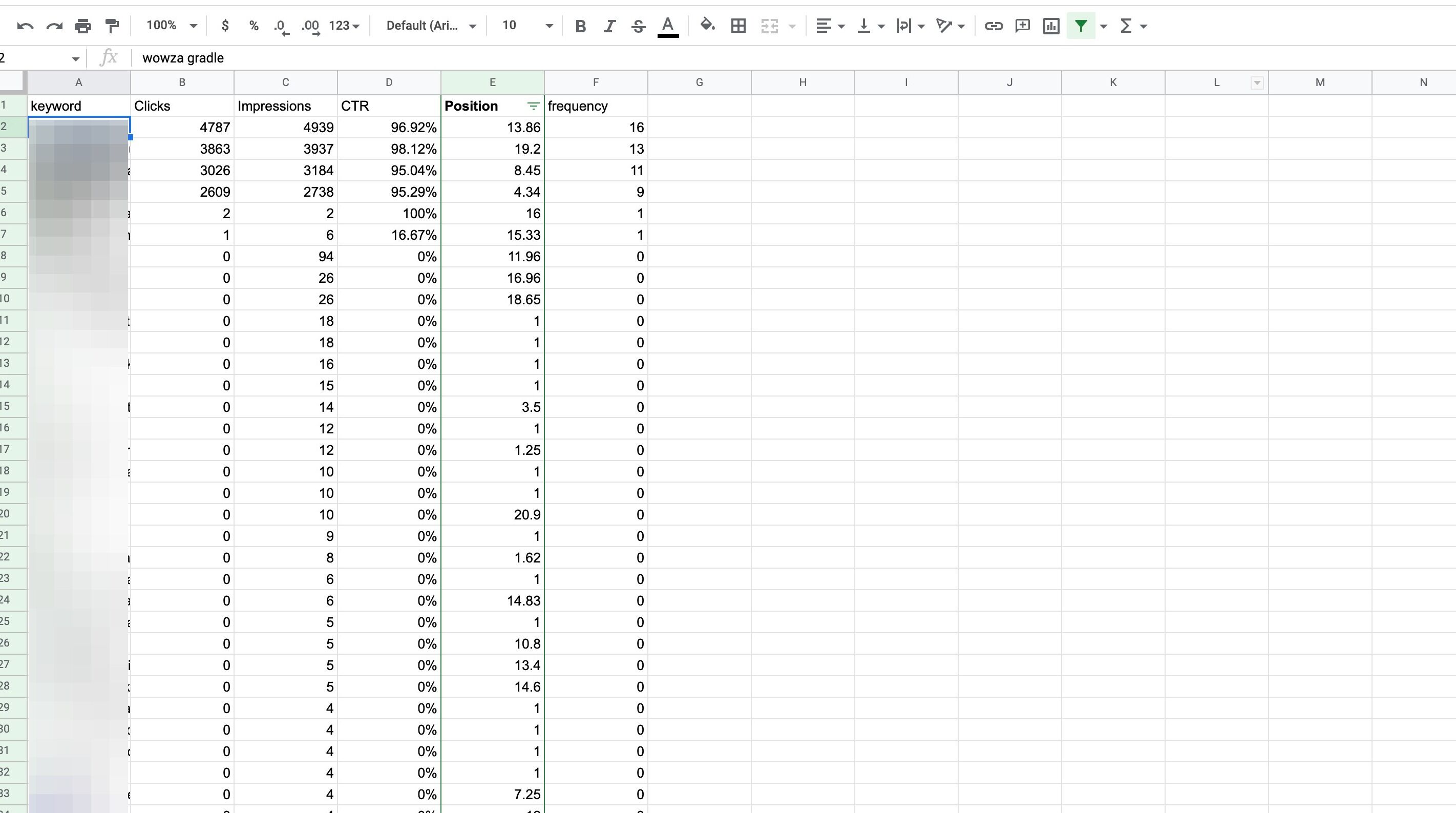Select cell with Position 4.34
This screenshot has height=813, width=1456.
[492, 192]
